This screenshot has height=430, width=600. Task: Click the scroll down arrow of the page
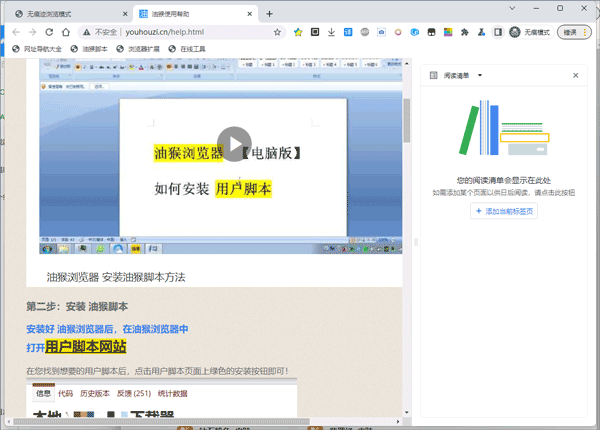pos(407,412)
